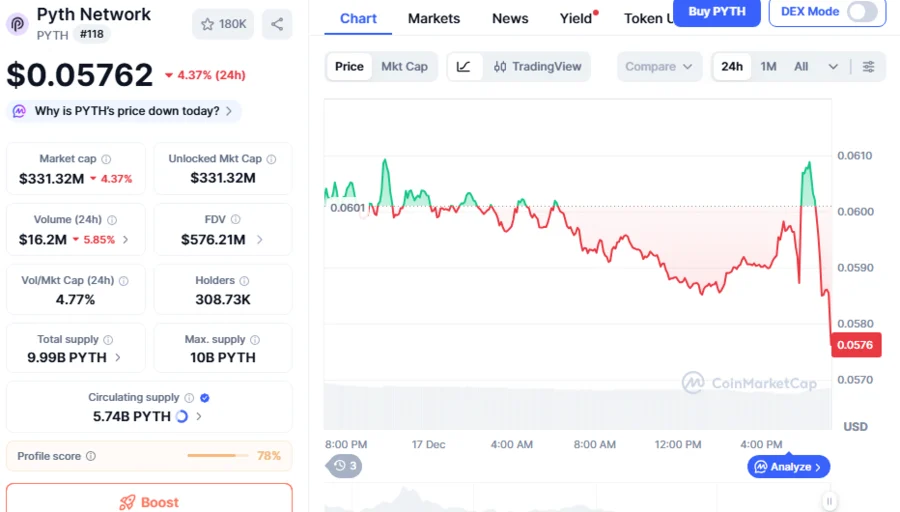Image resolution: width=900 pixels, height=512 pixels.
Task: Switch to the Markets tab
Action: 434,18
